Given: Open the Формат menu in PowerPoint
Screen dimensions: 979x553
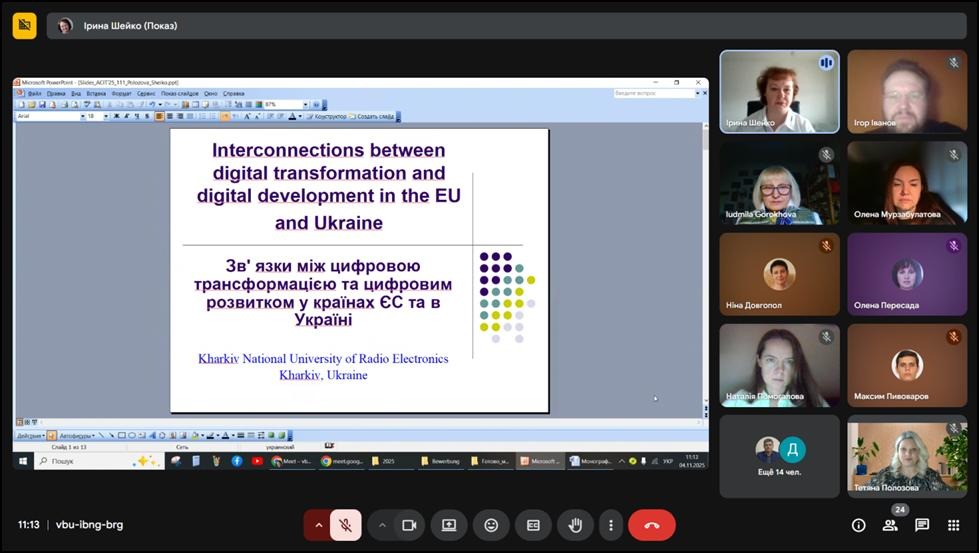Looking at the screenshot, I should (120, 93).
